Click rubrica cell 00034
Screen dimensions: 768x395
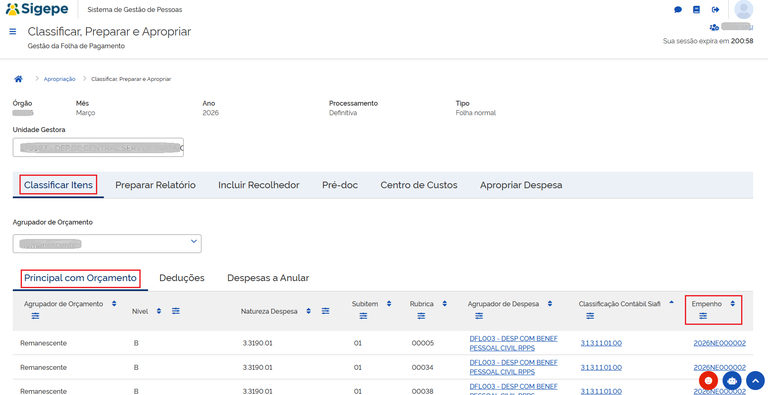pos(423,367)
